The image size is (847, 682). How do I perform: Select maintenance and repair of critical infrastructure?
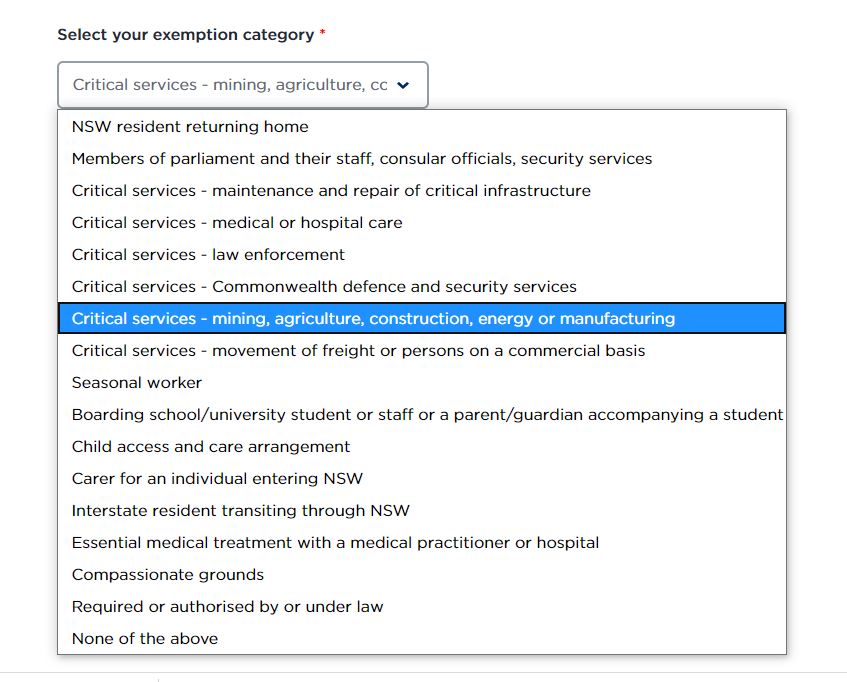pyautogui.click(x=330, y=190)
